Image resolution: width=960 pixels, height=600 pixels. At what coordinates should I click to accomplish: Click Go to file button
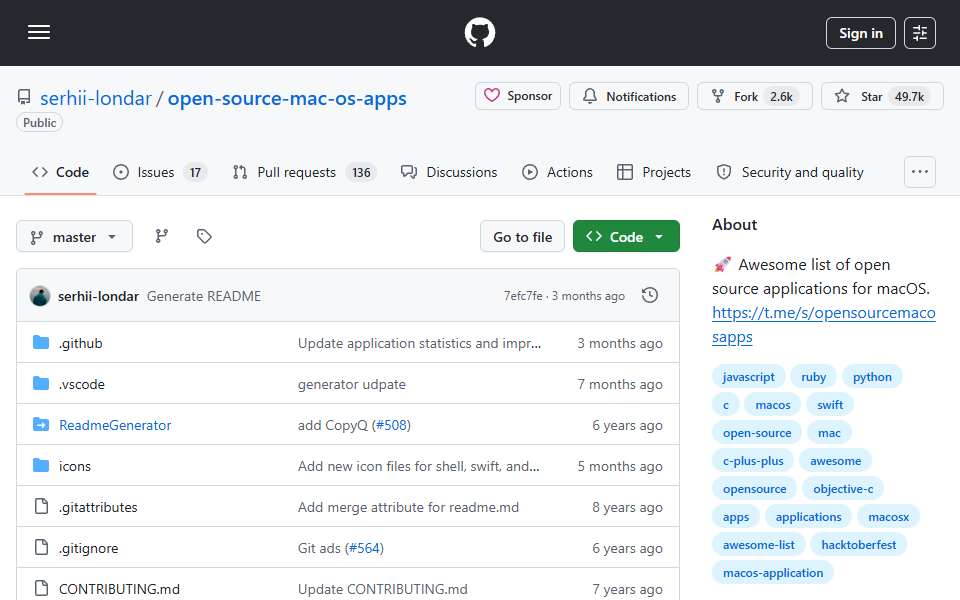point(522,236)
